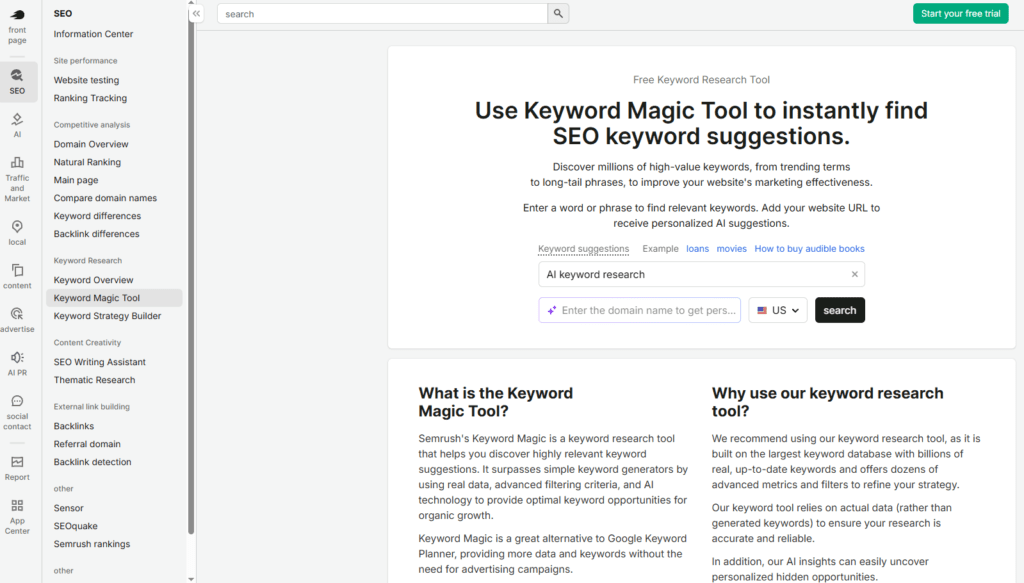The height and width of the screenshot is (583, 1024).
Task: Open Information Center in sidebar
Action: [93, 34]
